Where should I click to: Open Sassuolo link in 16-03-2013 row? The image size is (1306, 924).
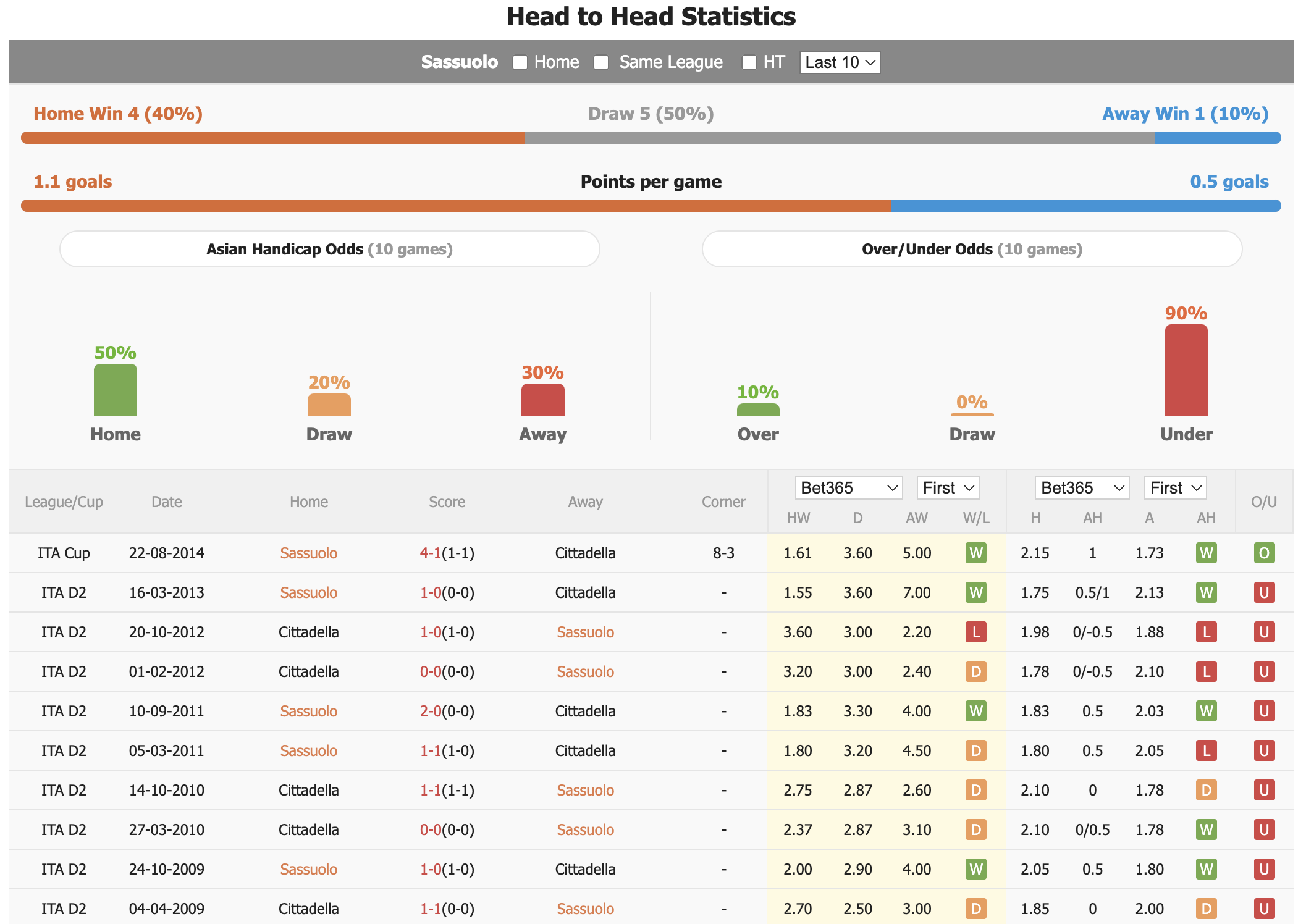(308, 592)
